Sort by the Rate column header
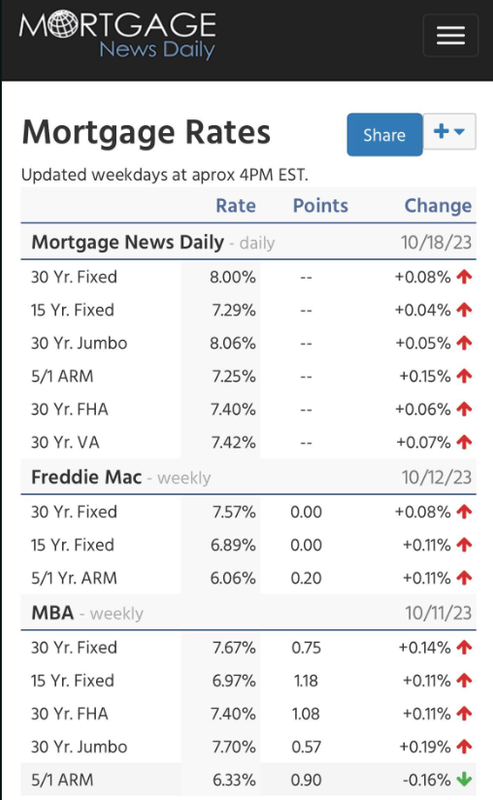The width and height of the screenshot is (493, 800). tap(235, 206)
